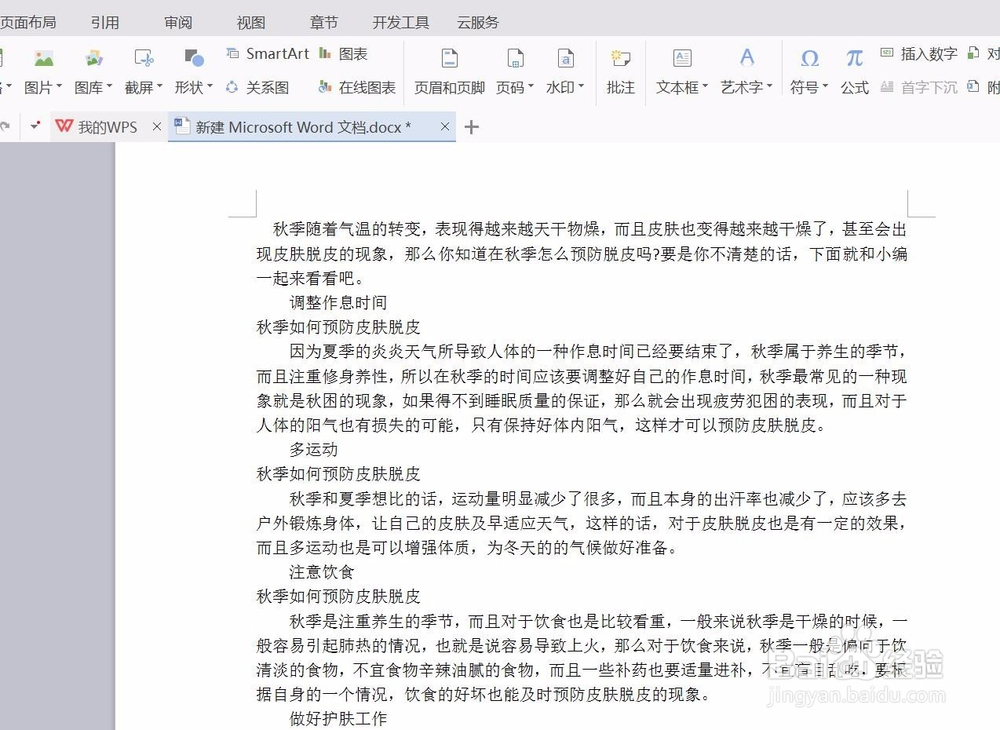
Task: Insert a 图表 chart
Action: (x=343, y=54)
